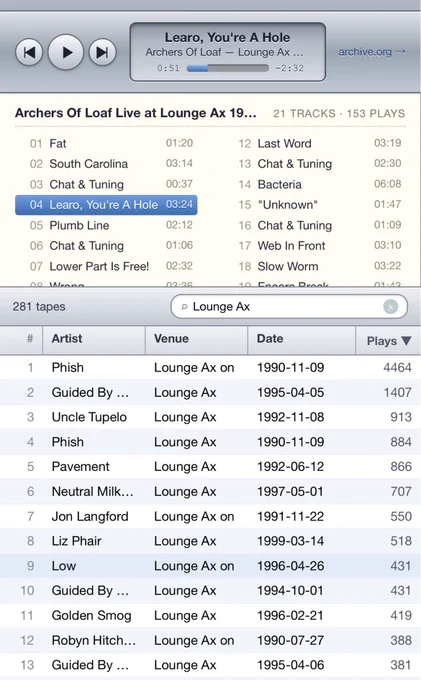Skip to previous track button
Viewport: 421px width, 680px height.
(x=29, y=52)
